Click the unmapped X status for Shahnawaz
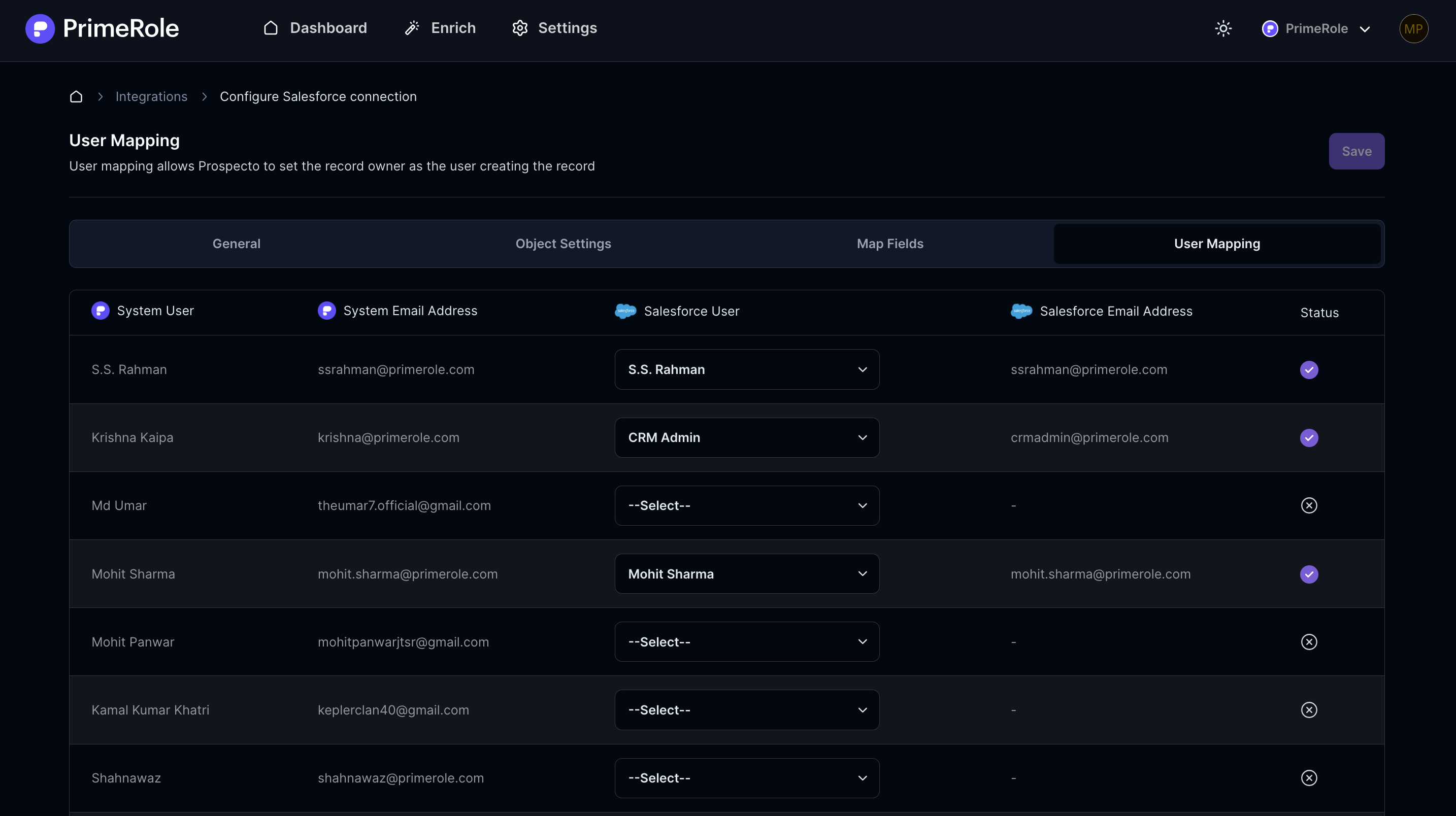1456x816 pixels. [1309, 778]
